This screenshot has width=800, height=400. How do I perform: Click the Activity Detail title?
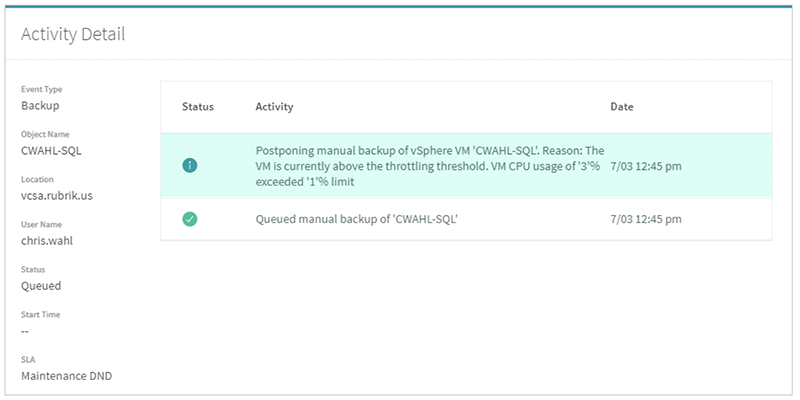coord(73,34)
